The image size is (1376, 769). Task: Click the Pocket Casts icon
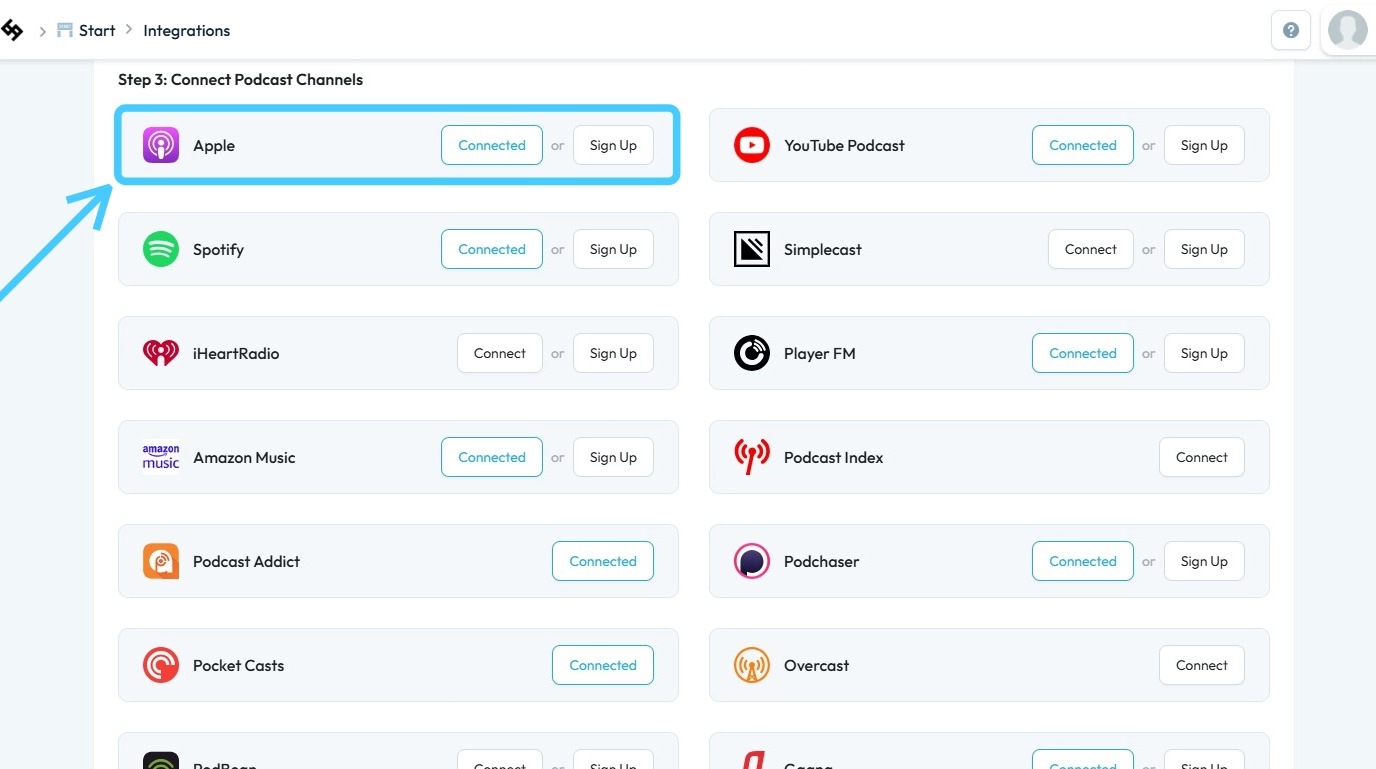pos(160,665)
